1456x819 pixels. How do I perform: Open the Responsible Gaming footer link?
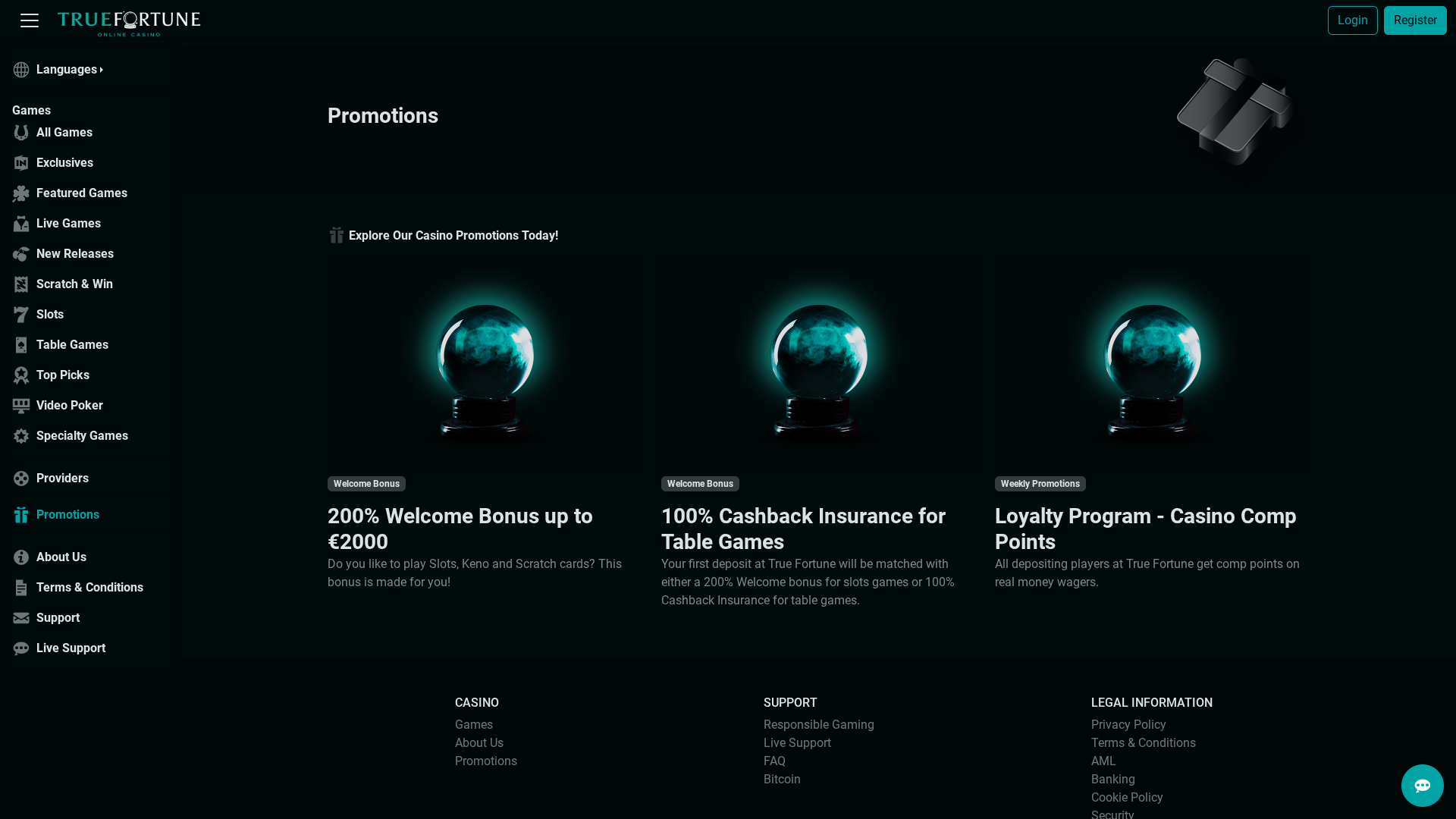pos(818,725)
